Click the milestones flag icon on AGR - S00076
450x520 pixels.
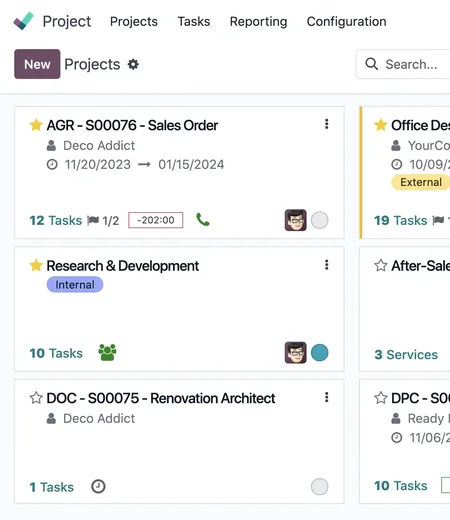(x=93, y=220)
